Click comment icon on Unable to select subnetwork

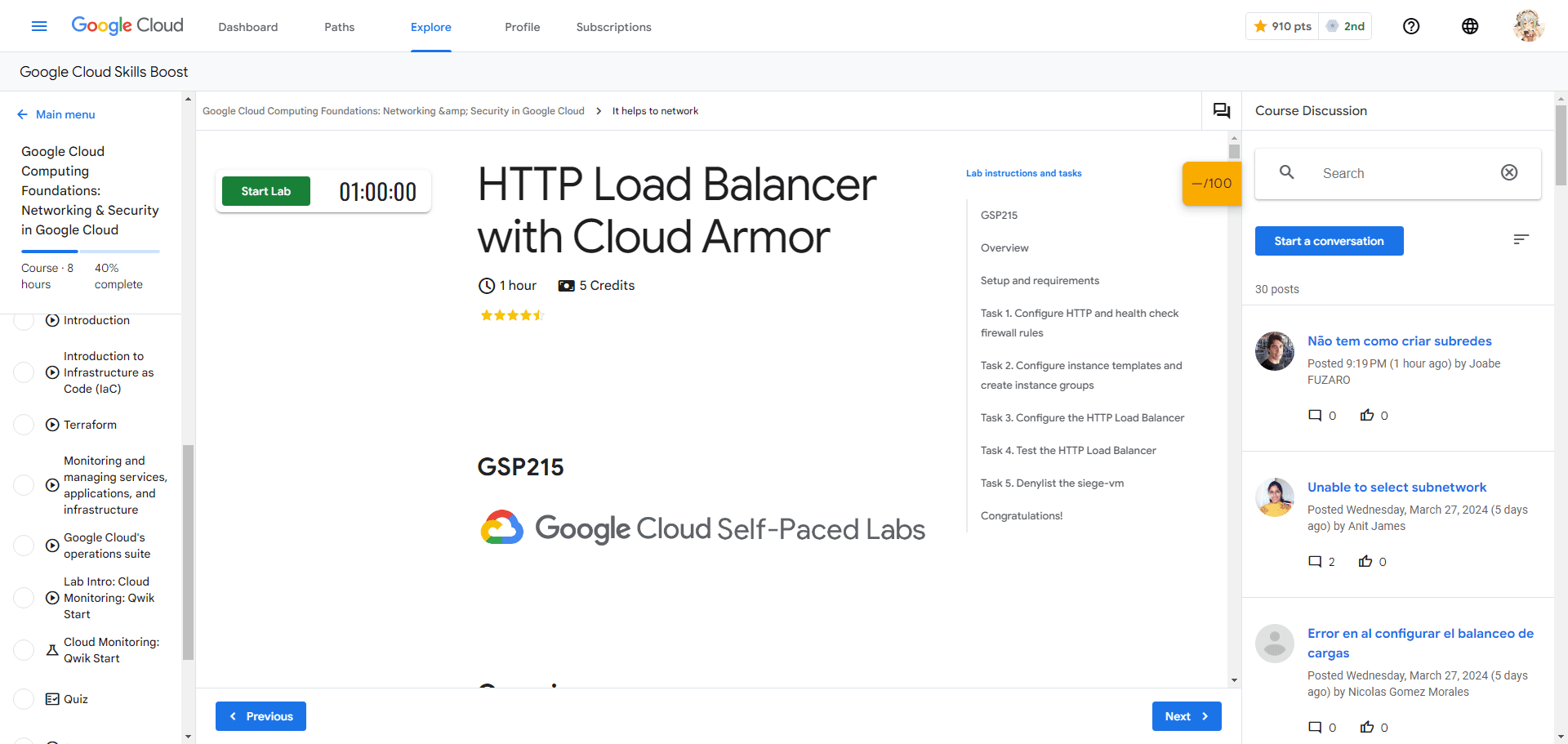(x=1315, y=561)
